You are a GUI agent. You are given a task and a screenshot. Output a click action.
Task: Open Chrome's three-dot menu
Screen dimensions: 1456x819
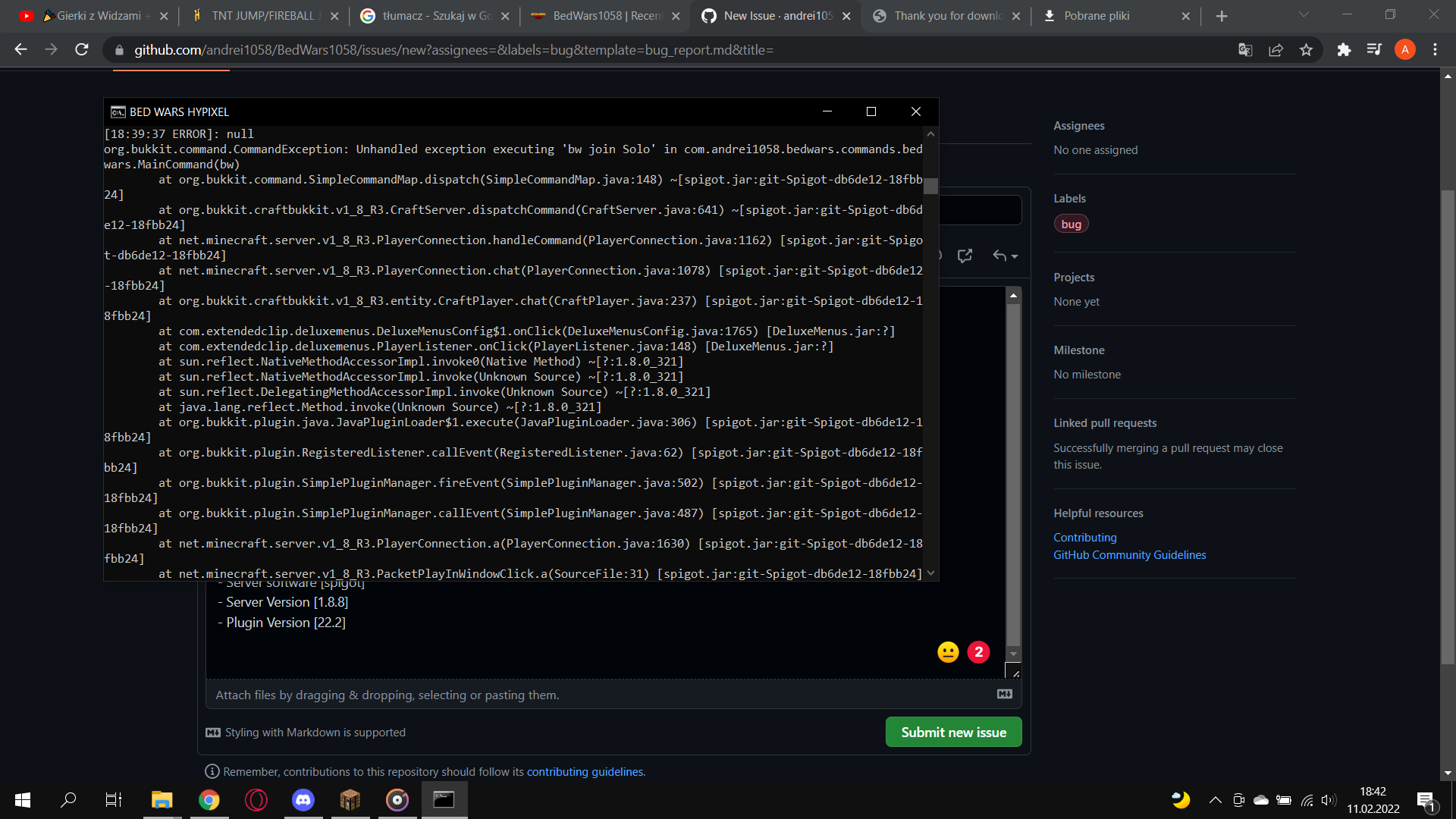1435,49
